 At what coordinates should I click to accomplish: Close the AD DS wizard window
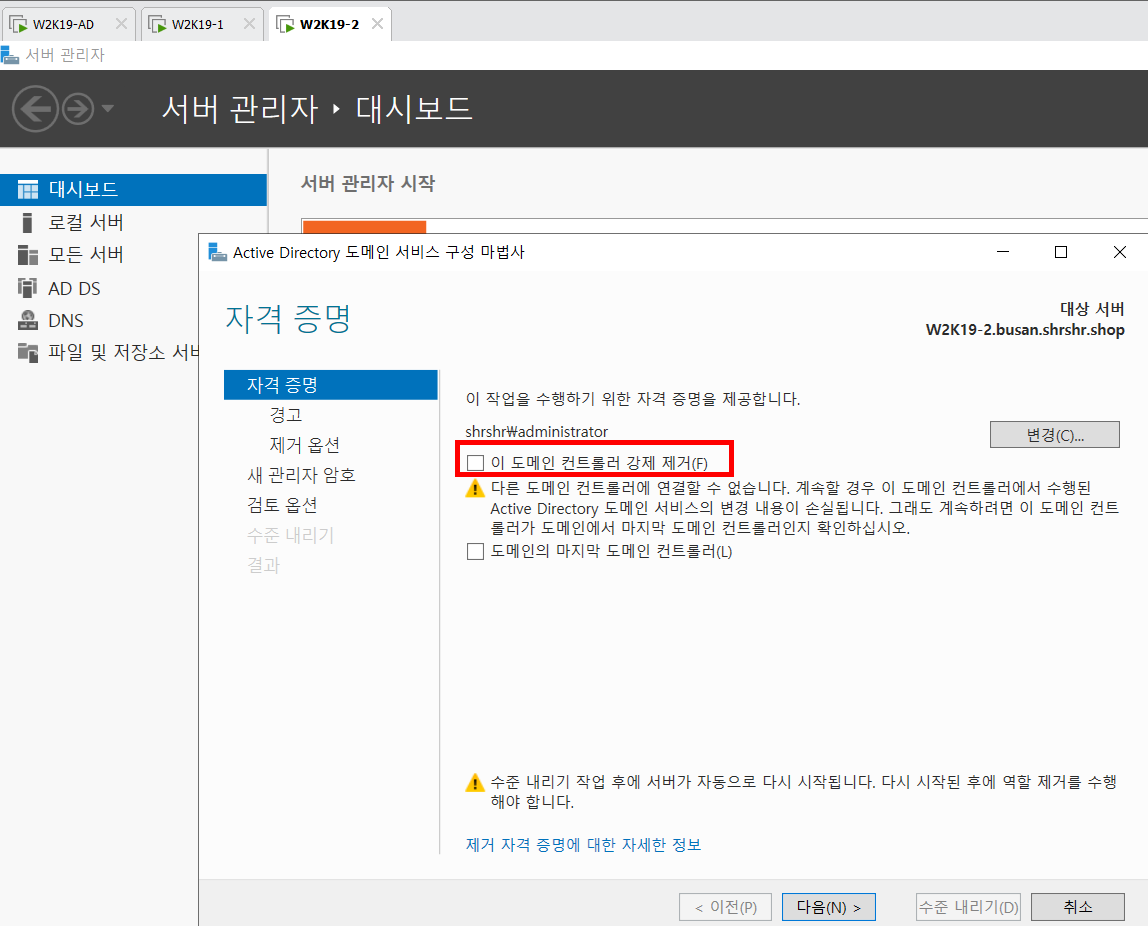1119,252
